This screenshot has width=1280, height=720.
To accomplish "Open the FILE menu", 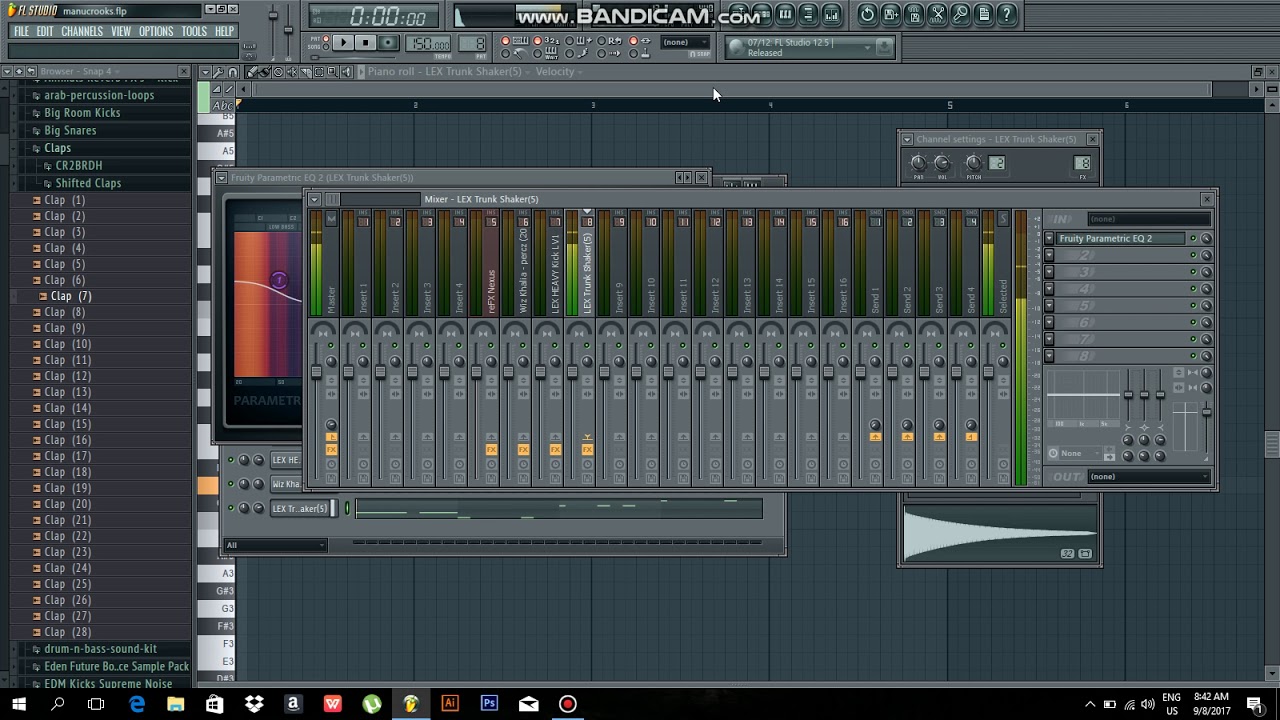I will point(21,31).
